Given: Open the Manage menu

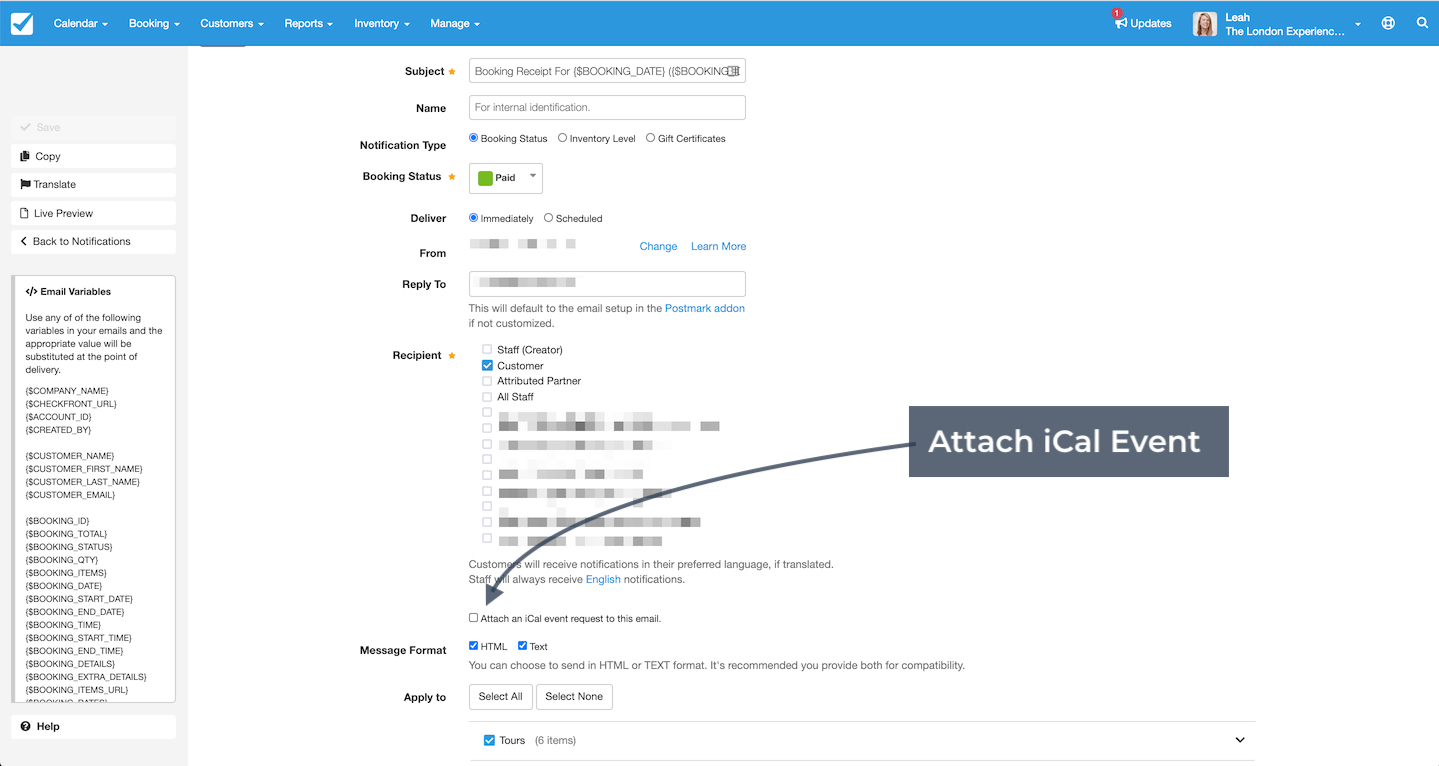Looking at the screenshot, I should point(455,23).
